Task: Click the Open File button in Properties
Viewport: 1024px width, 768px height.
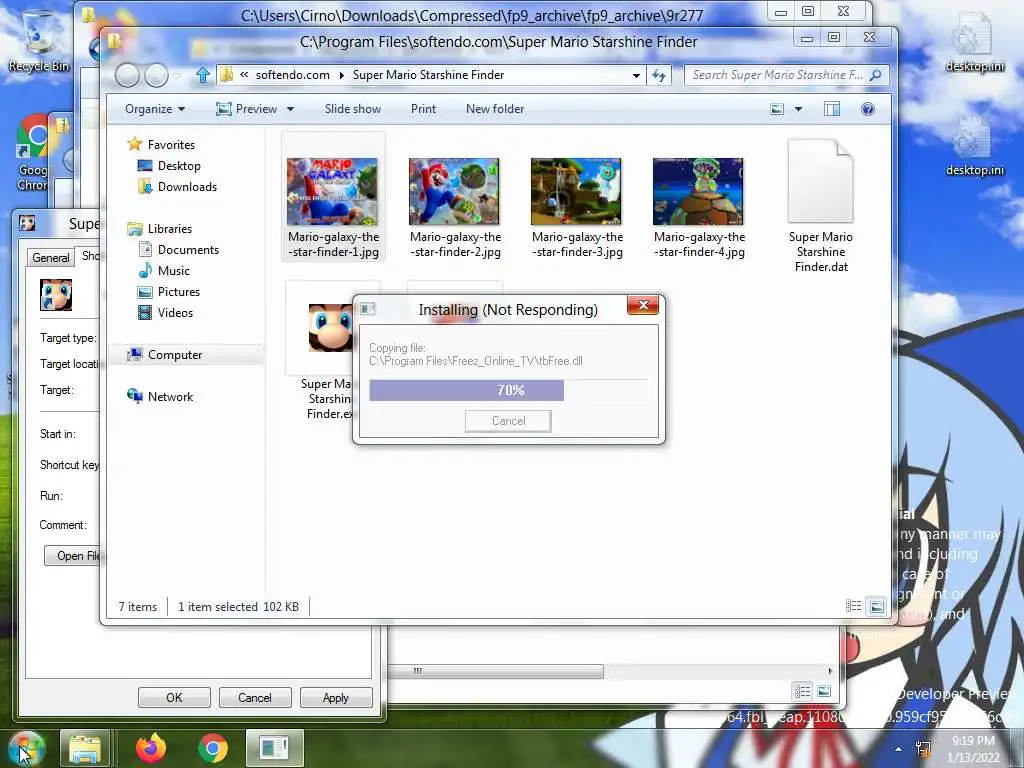Action: click(x=73, y=556)
